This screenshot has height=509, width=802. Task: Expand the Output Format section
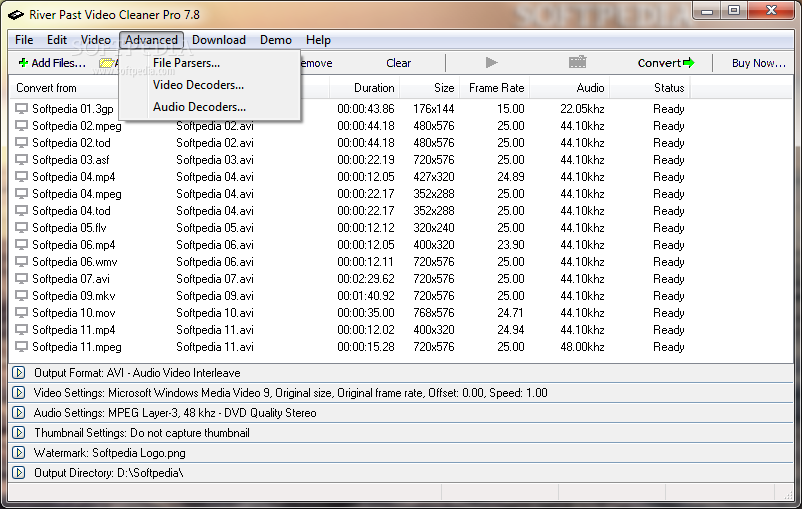(19, 373)
